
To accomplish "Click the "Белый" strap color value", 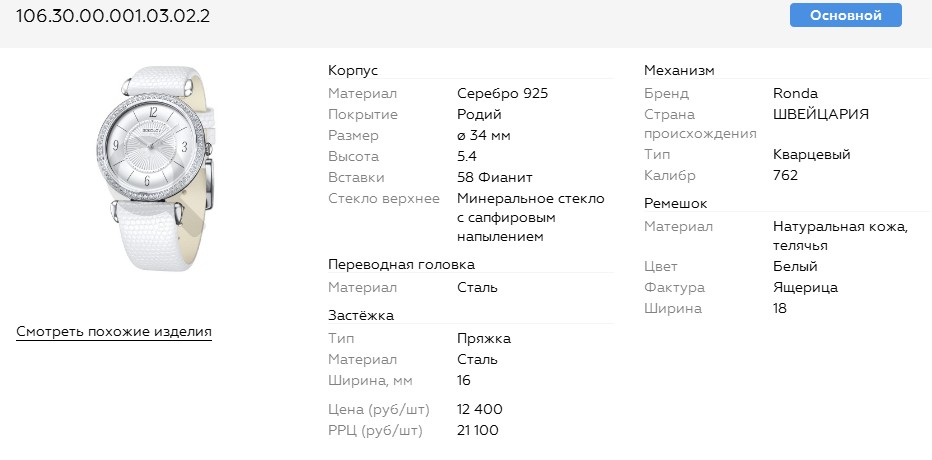I will 795,266.
